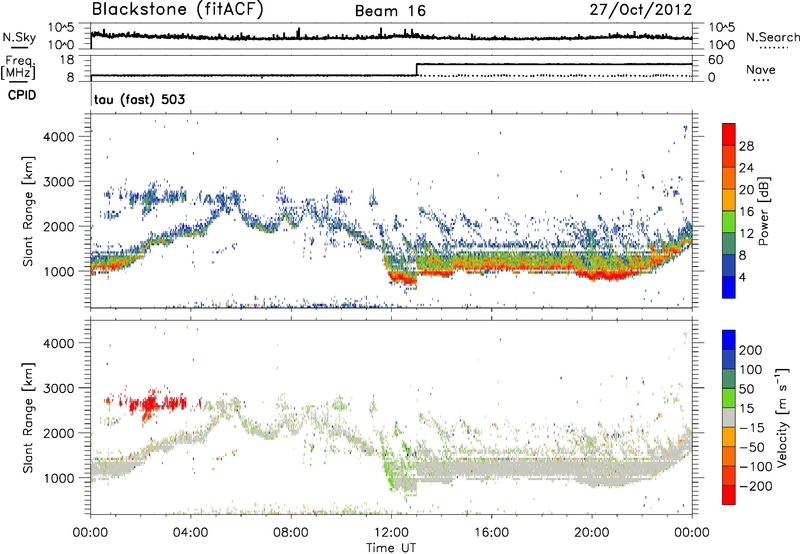
Task: Click the '60' tick on the Nave axis
Action: coord(716,60)
